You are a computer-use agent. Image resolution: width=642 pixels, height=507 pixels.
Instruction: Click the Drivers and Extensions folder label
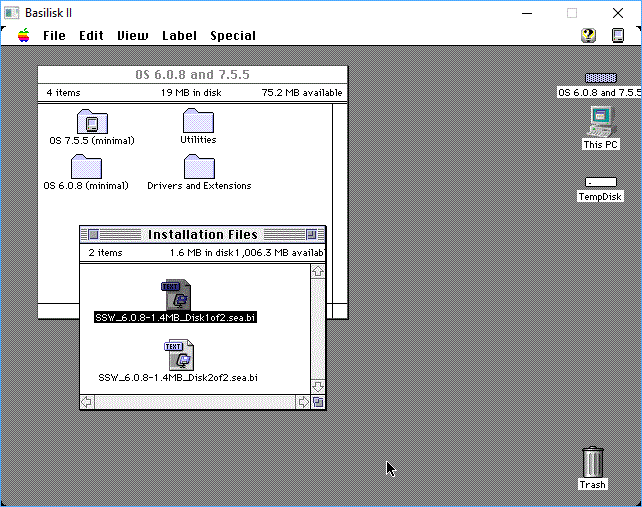pyautogui.click(x=199, y=186)
